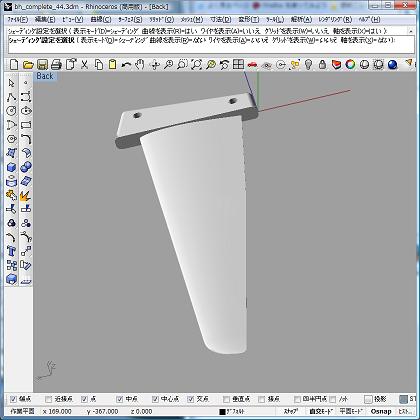Toggle the 中心点 (Center) osnap checkbox
The height and width of the screenshot is (420, 420).
pyautogui.click(x=155, y=399)
